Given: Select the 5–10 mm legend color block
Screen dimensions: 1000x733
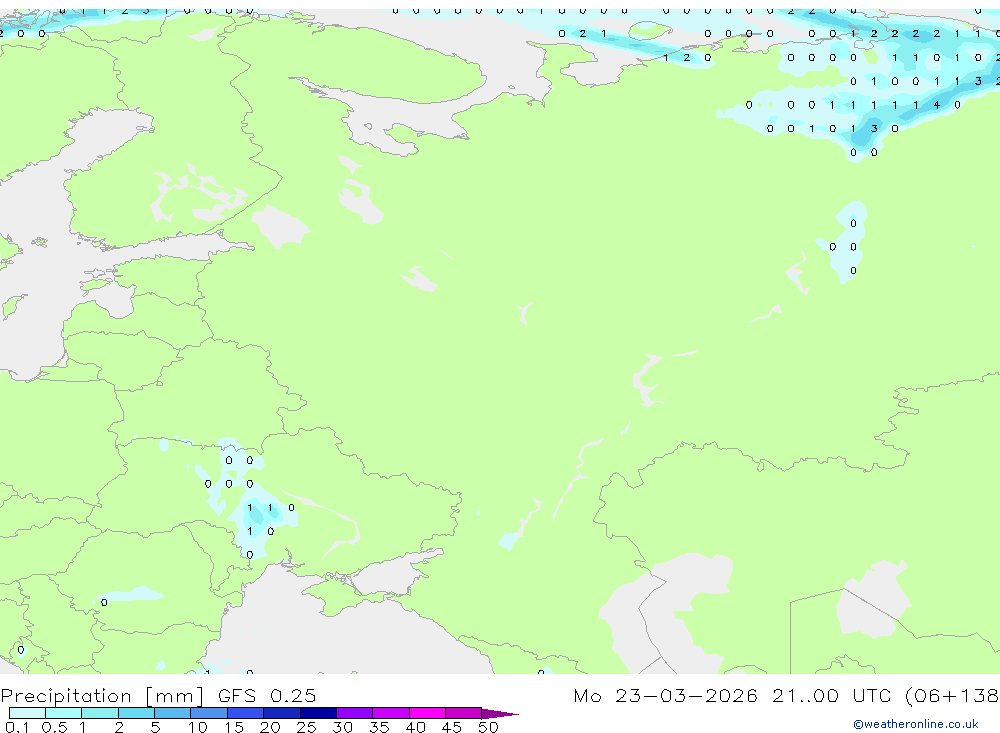Looking at the screenshot, I should (173, 713).
